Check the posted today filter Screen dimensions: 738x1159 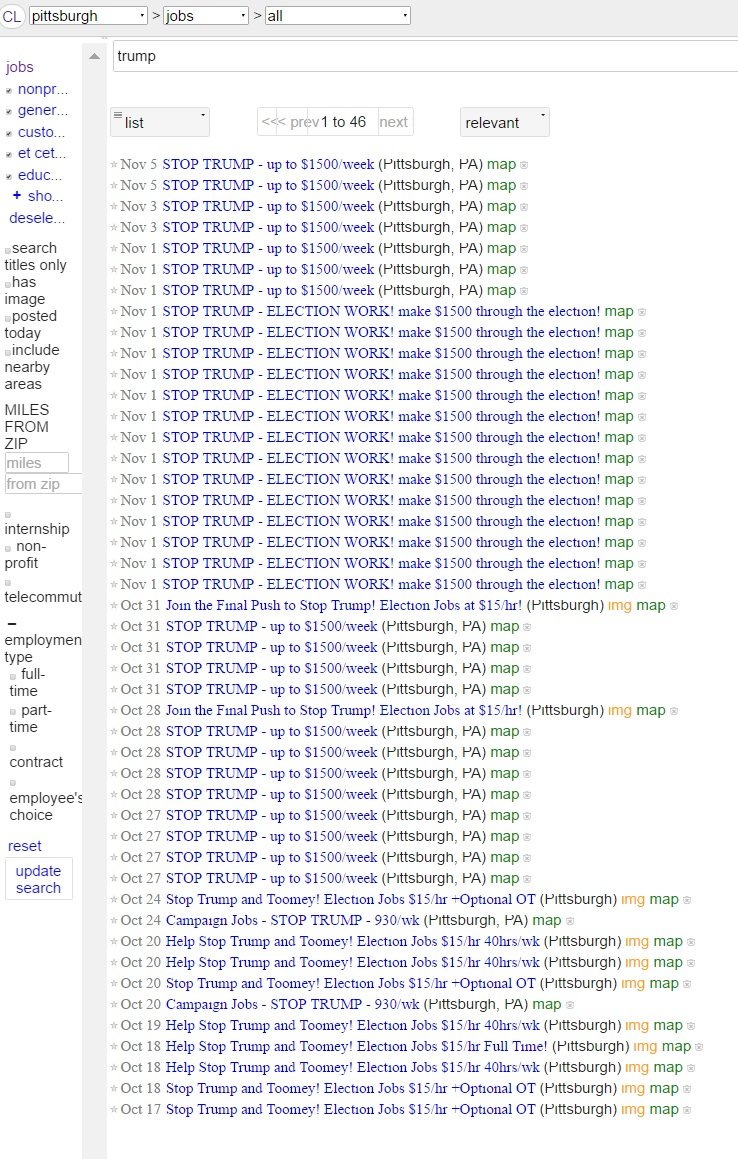tap(8, 319)
